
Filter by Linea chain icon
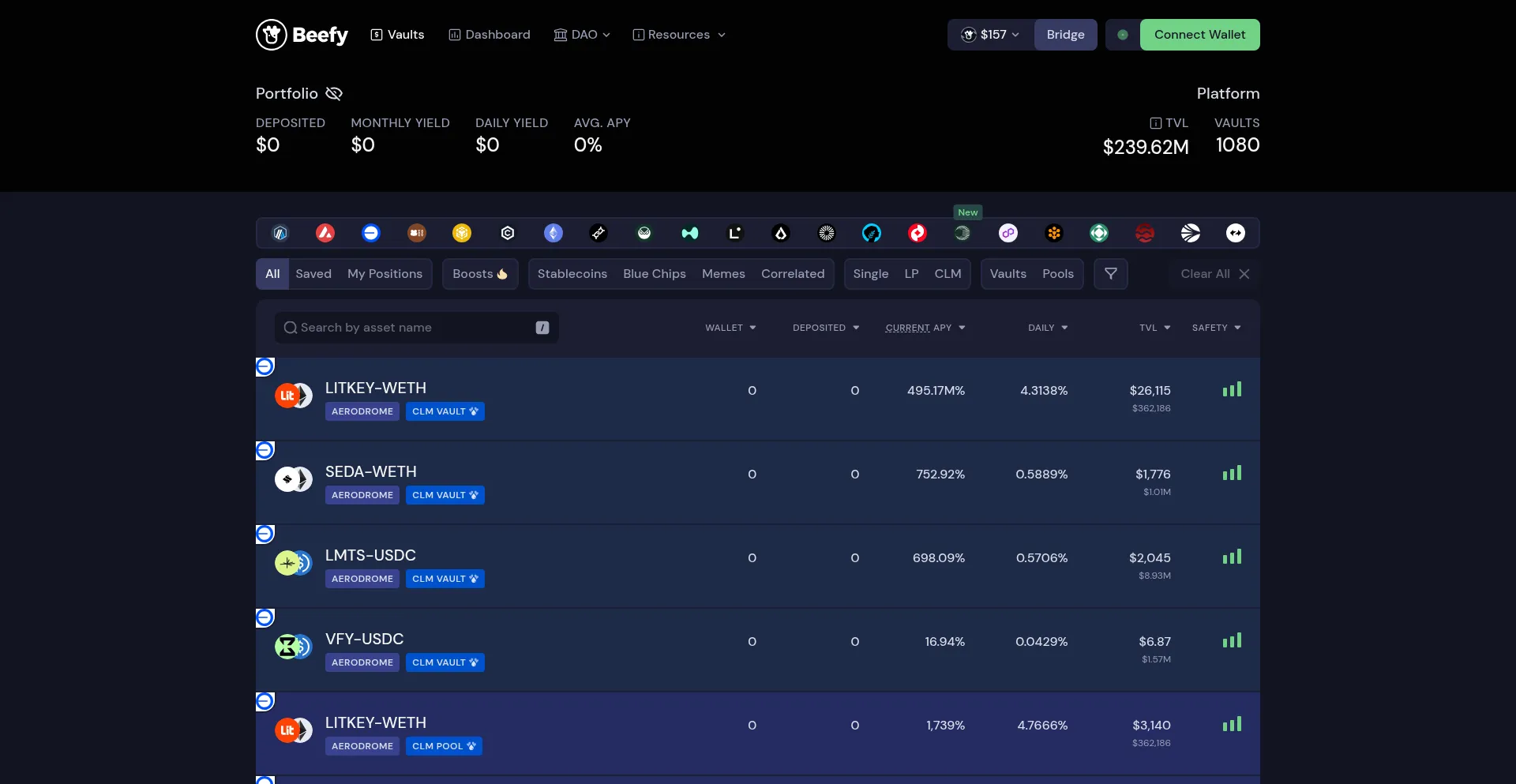735,233
